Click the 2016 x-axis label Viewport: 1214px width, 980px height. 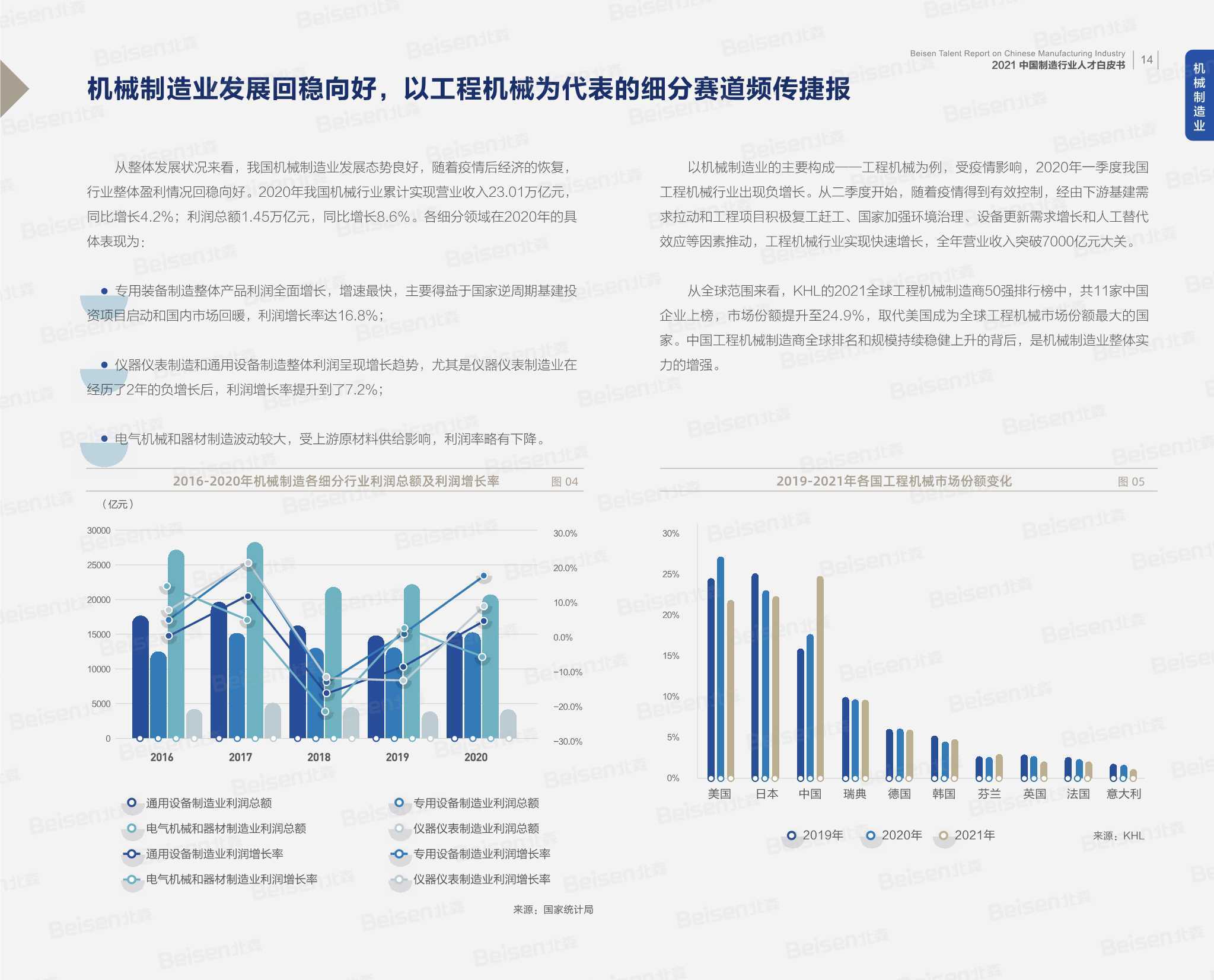point(161,757)
